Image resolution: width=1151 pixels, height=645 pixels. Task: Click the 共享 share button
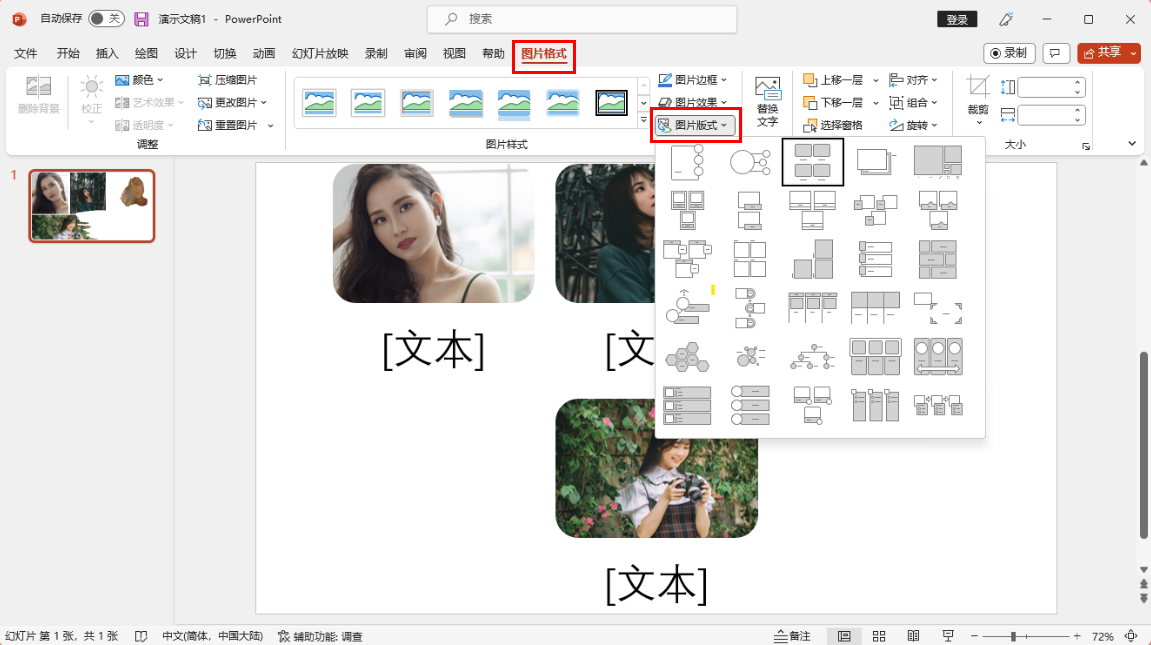(1108, 53)
